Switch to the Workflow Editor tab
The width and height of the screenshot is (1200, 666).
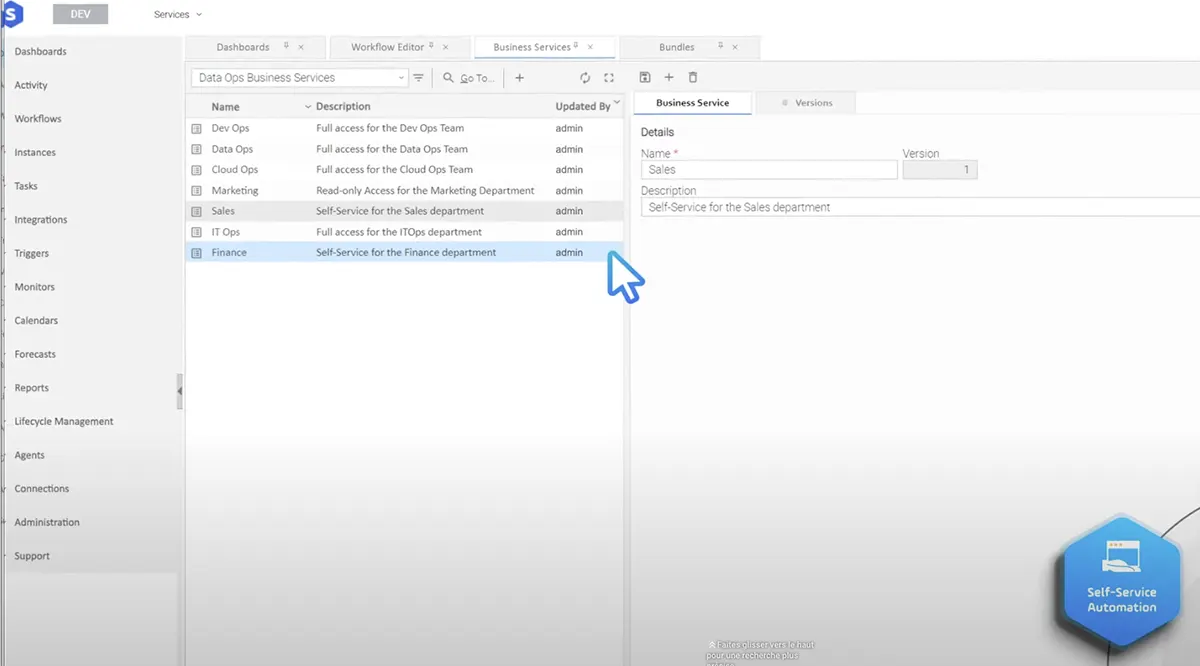point(387,47)
